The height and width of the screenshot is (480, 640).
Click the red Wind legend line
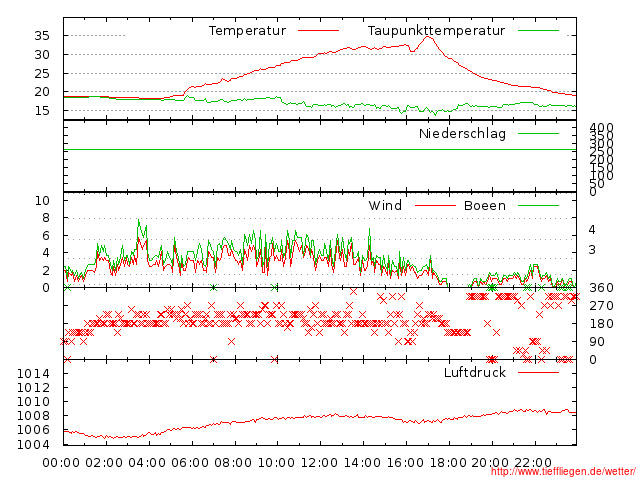tap(435, 205)
